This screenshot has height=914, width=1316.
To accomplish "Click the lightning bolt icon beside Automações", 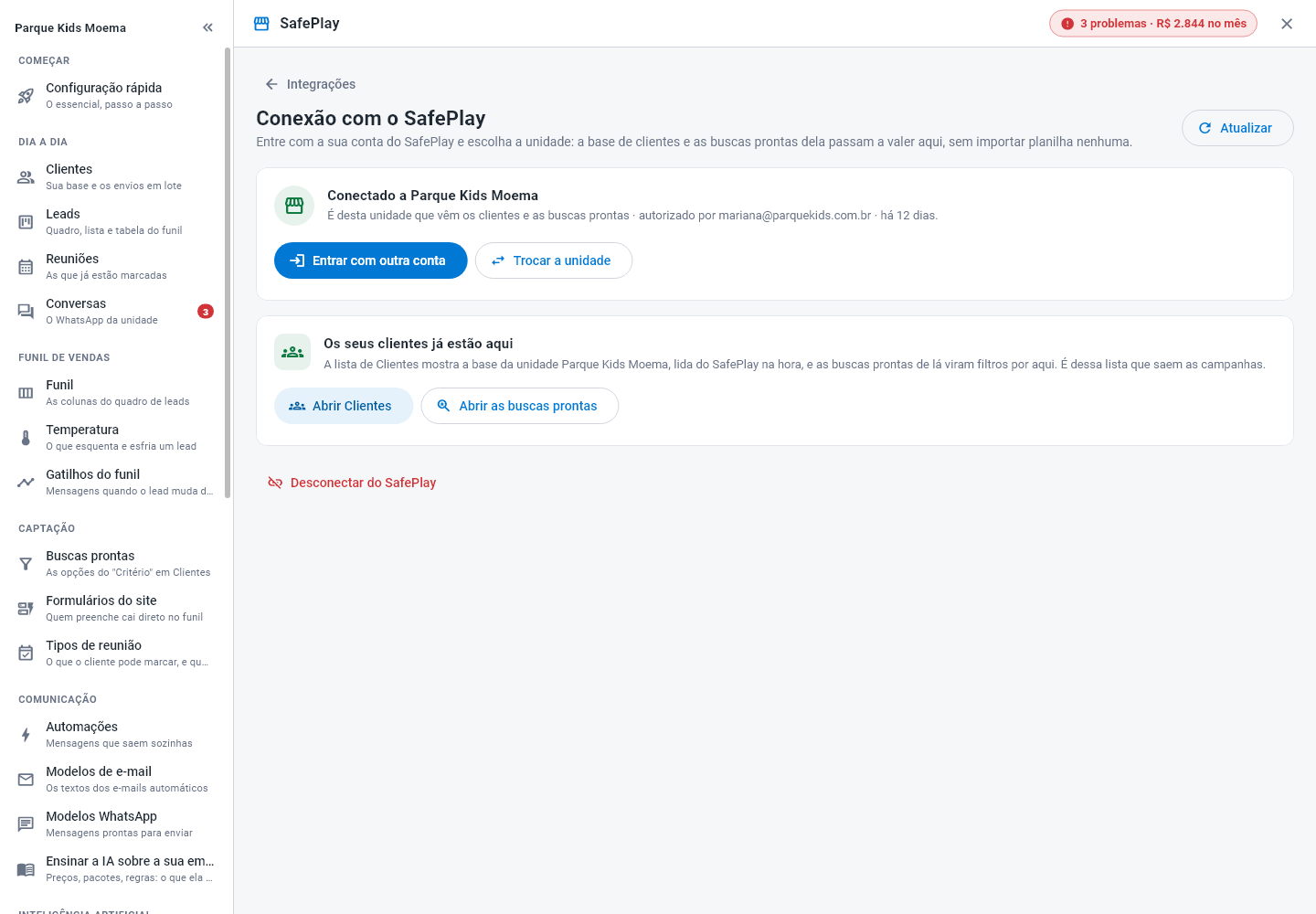I will [26, 735].
